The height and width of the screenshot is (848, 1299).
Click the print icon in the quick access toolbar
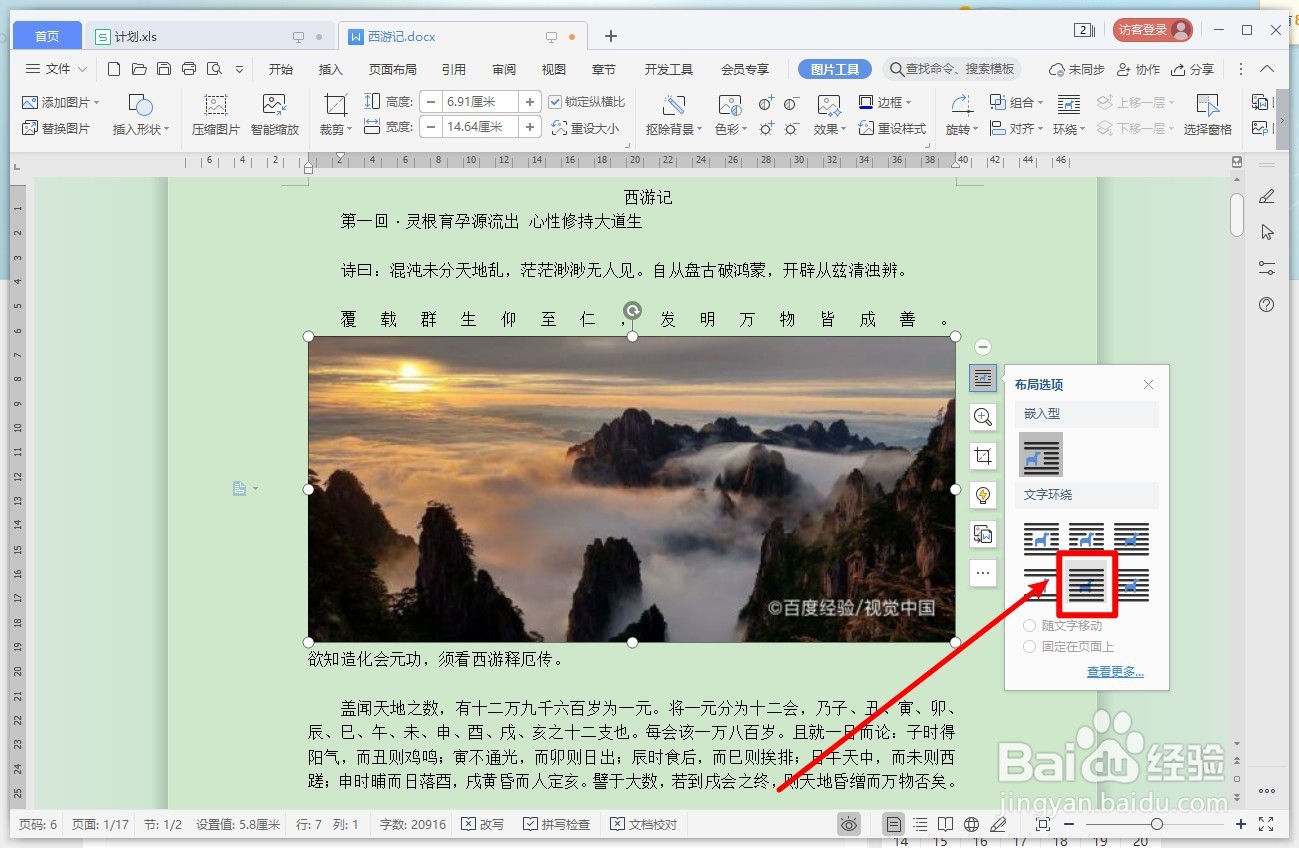(189, 69)
